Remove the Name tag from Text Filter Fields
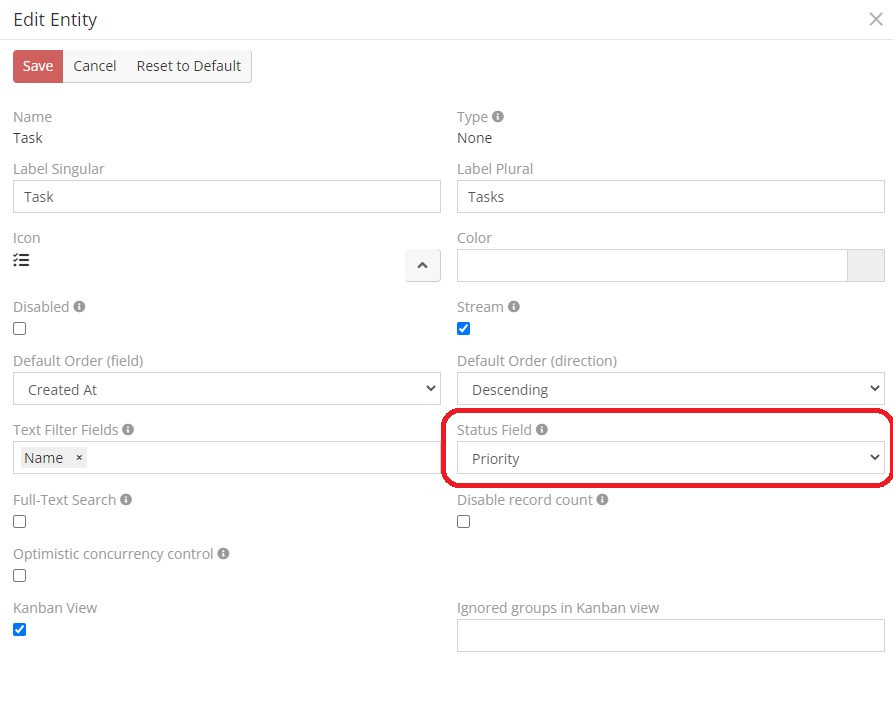 click(79, 458)
